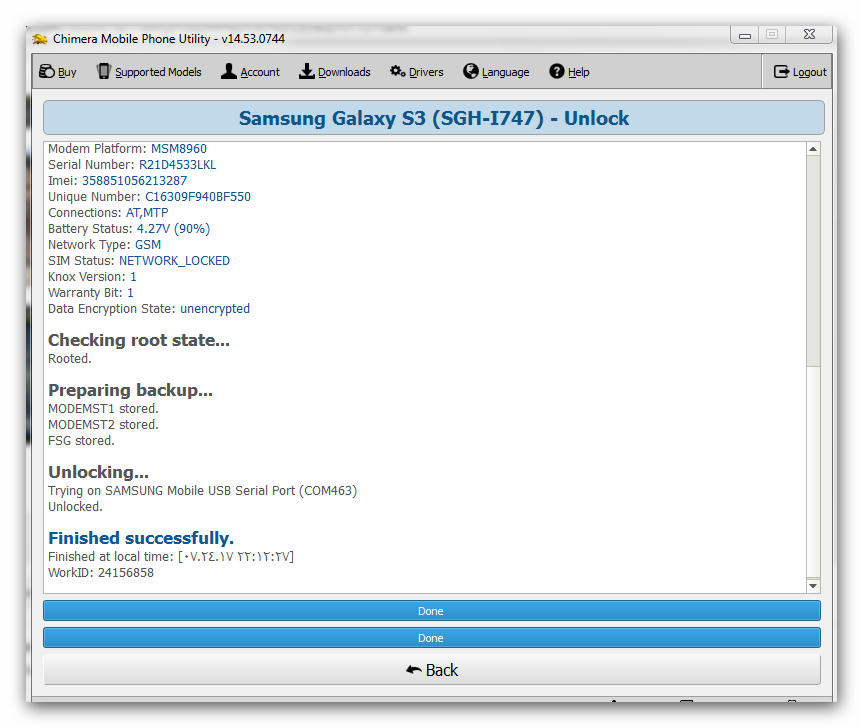The height and width of the screenshot is (728, 863).
Task: Click the Network Type value GSM
Action: click(x=148, y=244)
